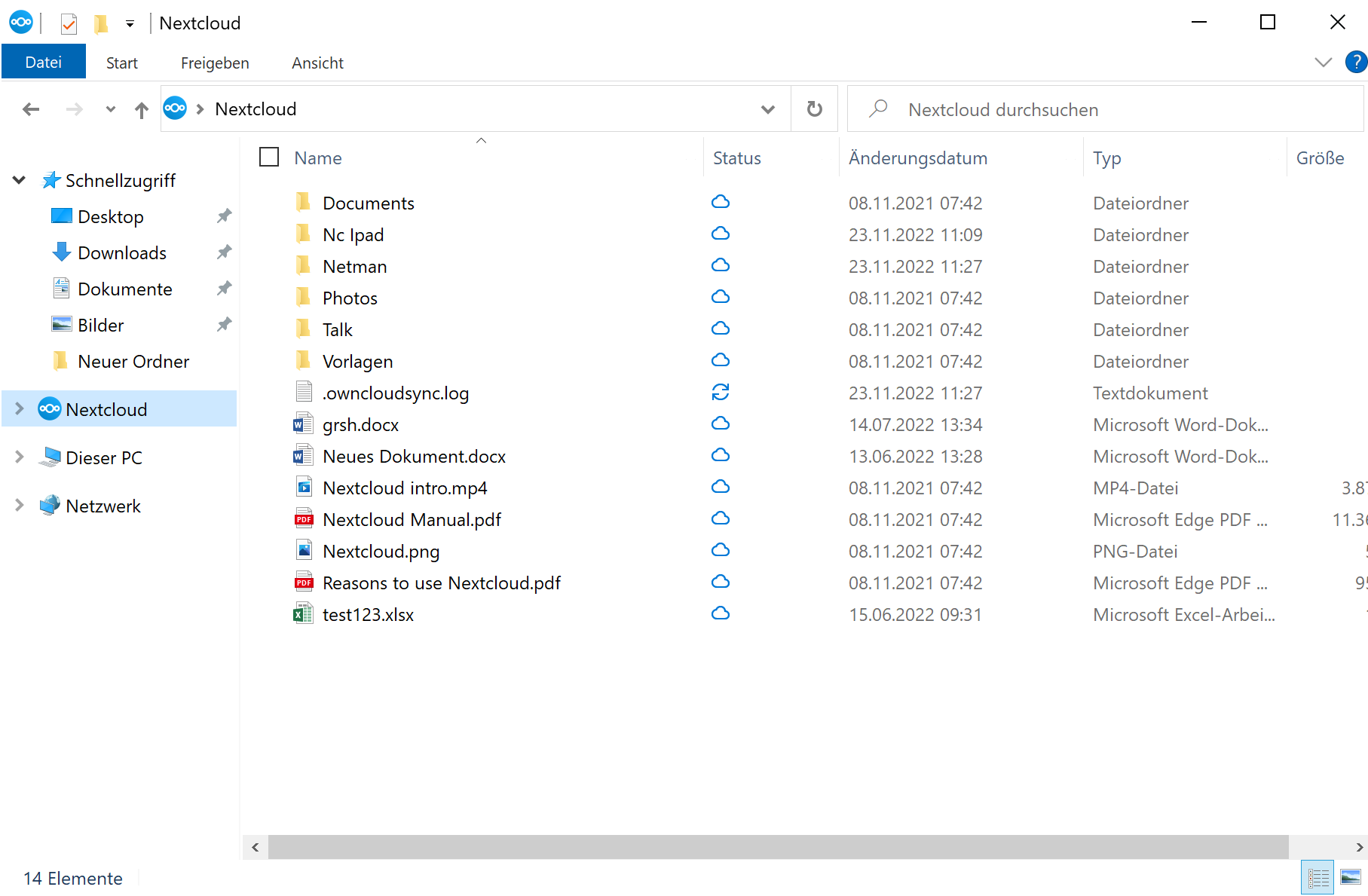
Task: Click the Excel icon of test123.xlsx
Action: click(x=303, y=614)
